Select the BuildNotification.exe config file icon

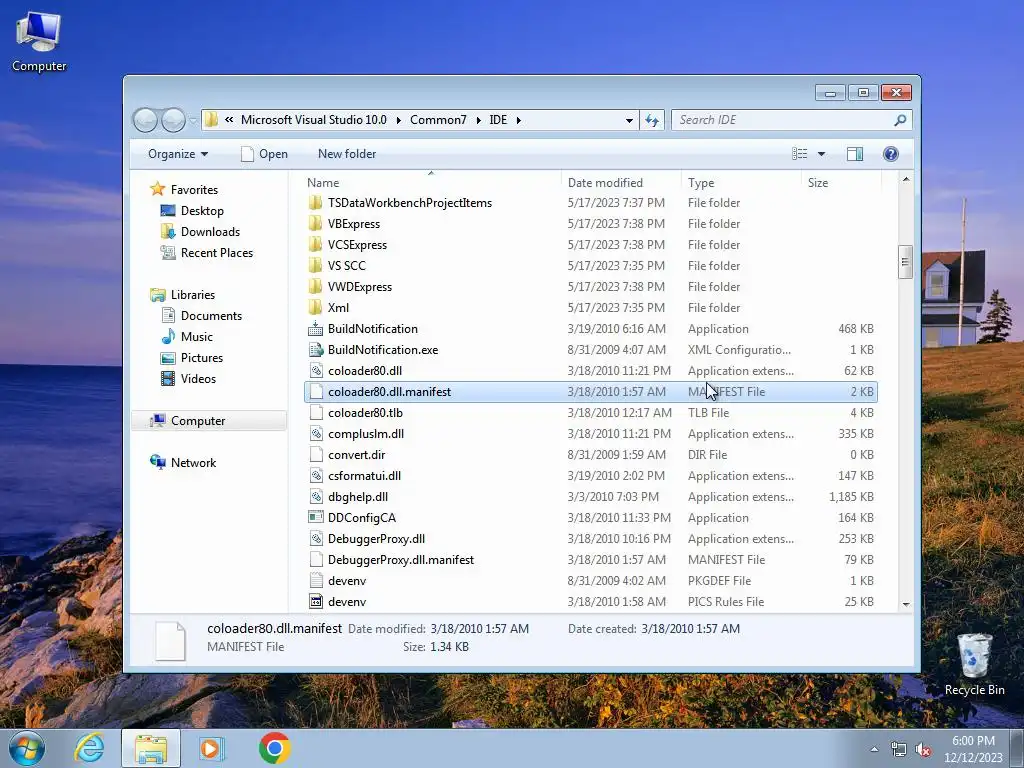pyautogui.click(x=315, y=350)
